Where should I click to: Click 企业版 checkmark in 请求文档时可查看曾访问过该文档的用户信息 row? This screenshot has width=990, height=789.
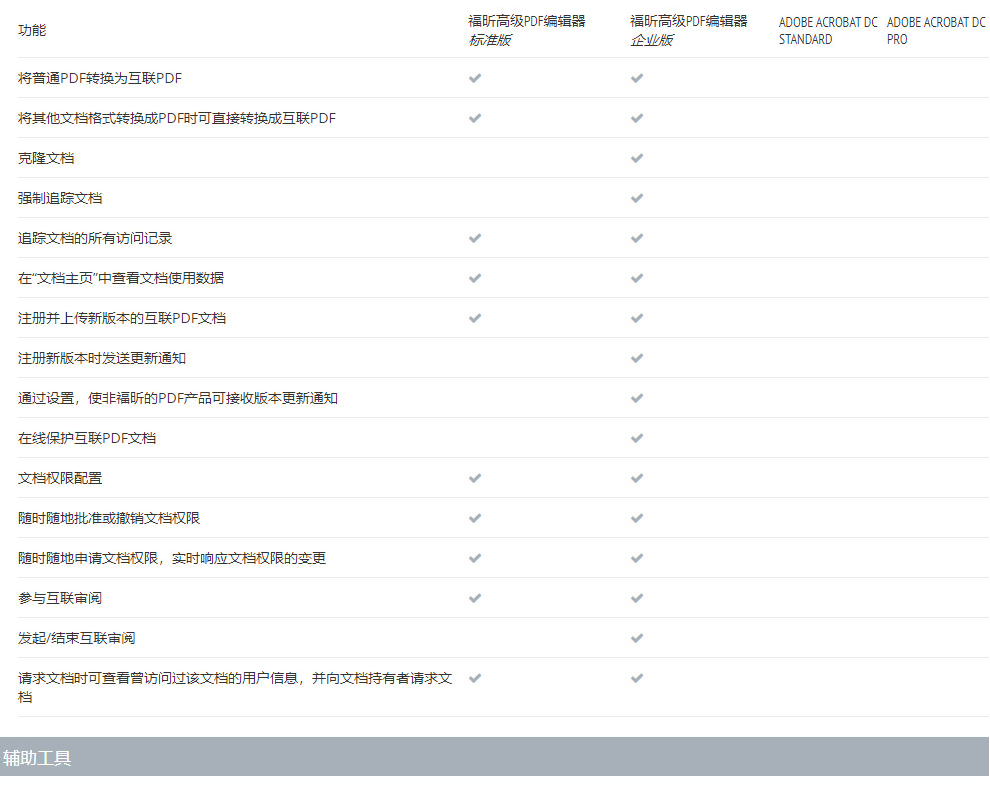(637, 679)
